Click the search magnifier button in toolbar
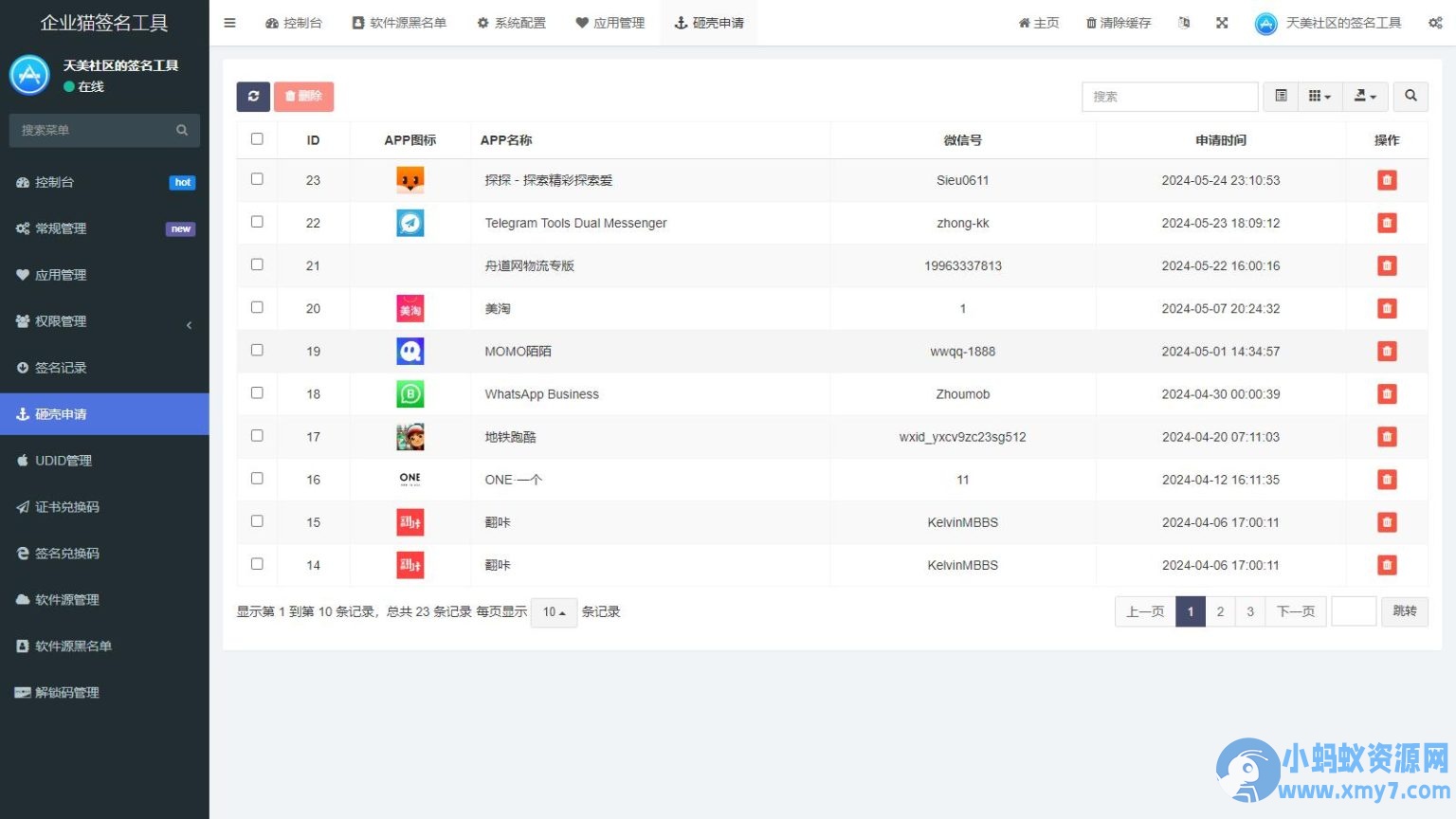The width and height of the screenshot is (1456, 819). pos(1410,96)
